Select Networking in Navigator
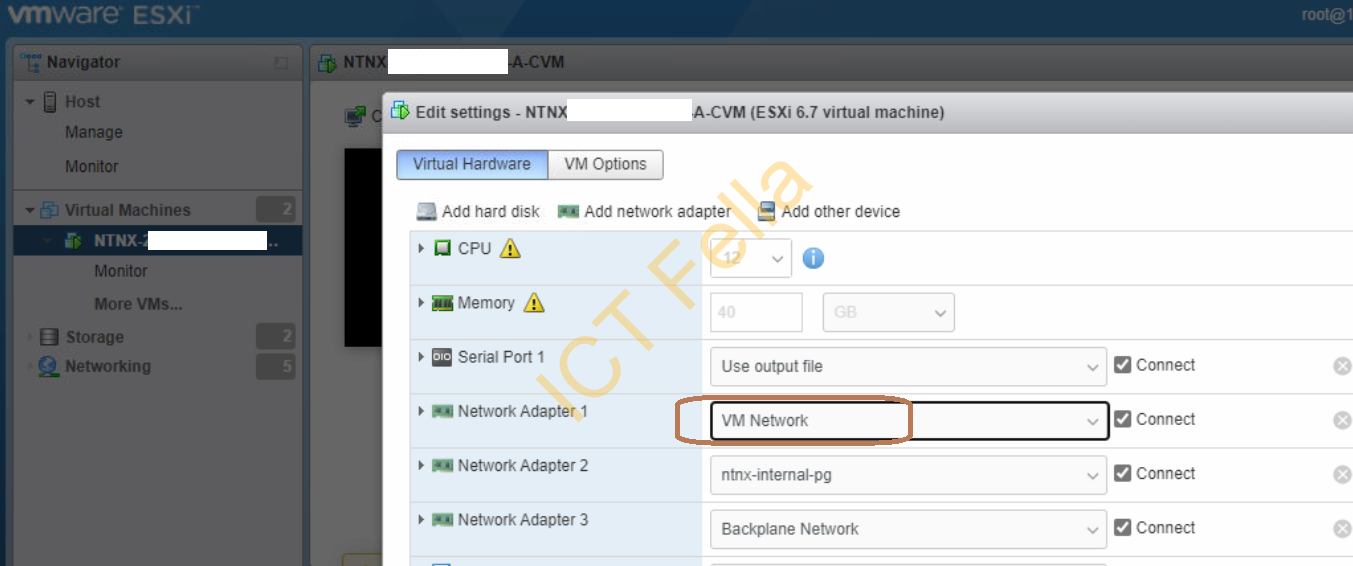The width and height of the screenshot is (1353, 566). tap(108, 366)
